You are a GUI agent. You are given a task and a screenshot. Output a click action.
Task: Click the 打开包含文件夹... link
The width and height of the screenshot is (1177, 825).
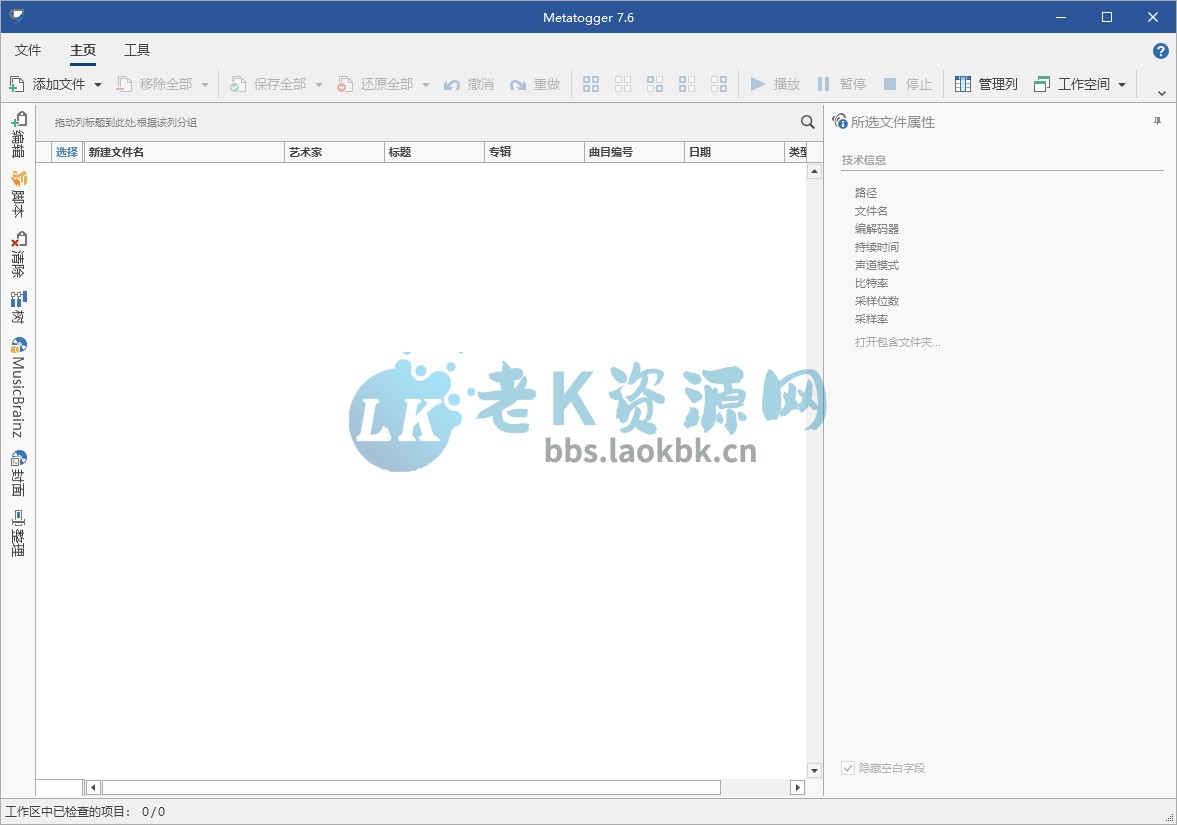(897, 342)
